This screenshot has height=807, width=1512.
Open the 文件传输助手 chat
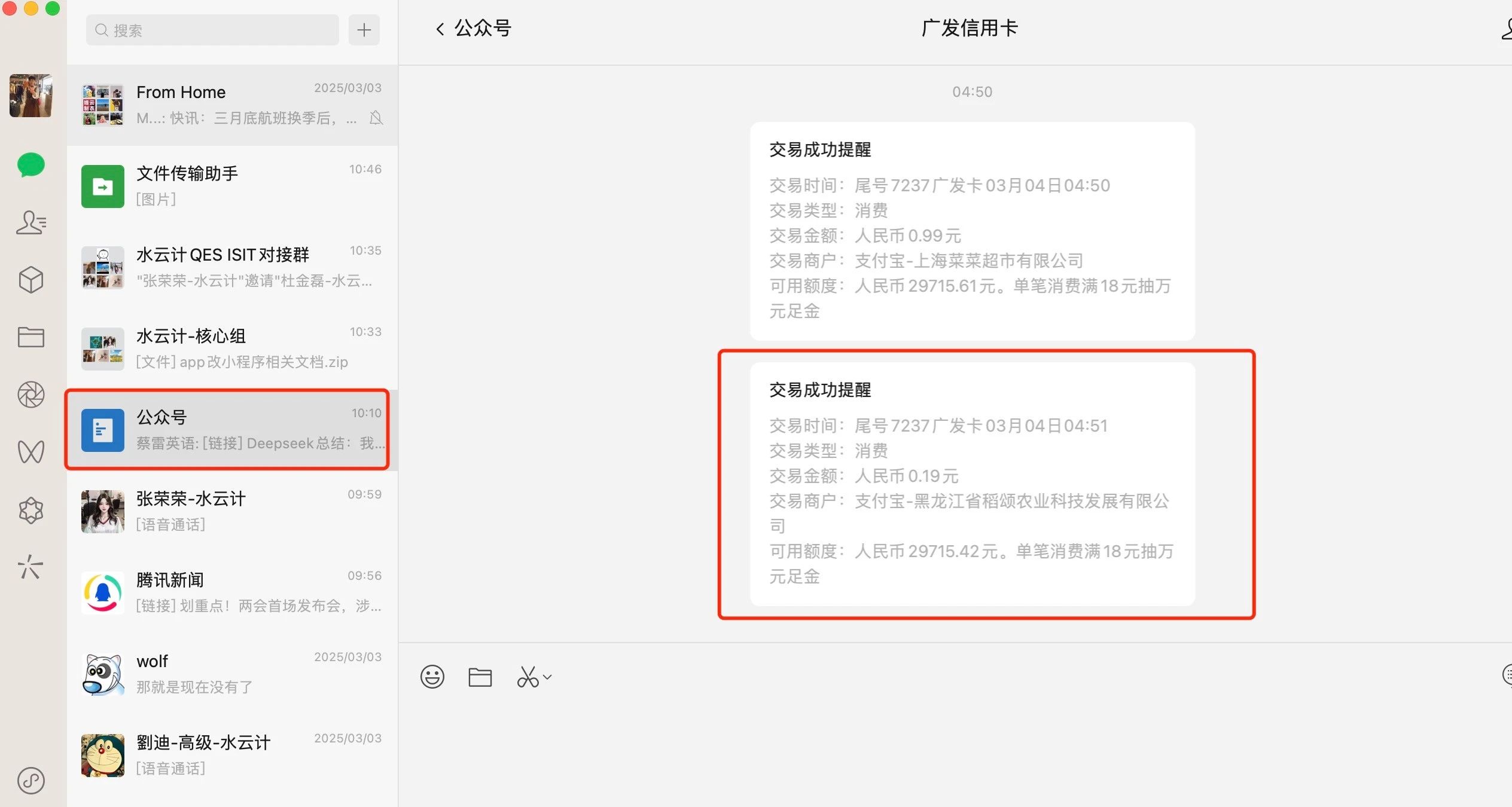pos(232,187)
